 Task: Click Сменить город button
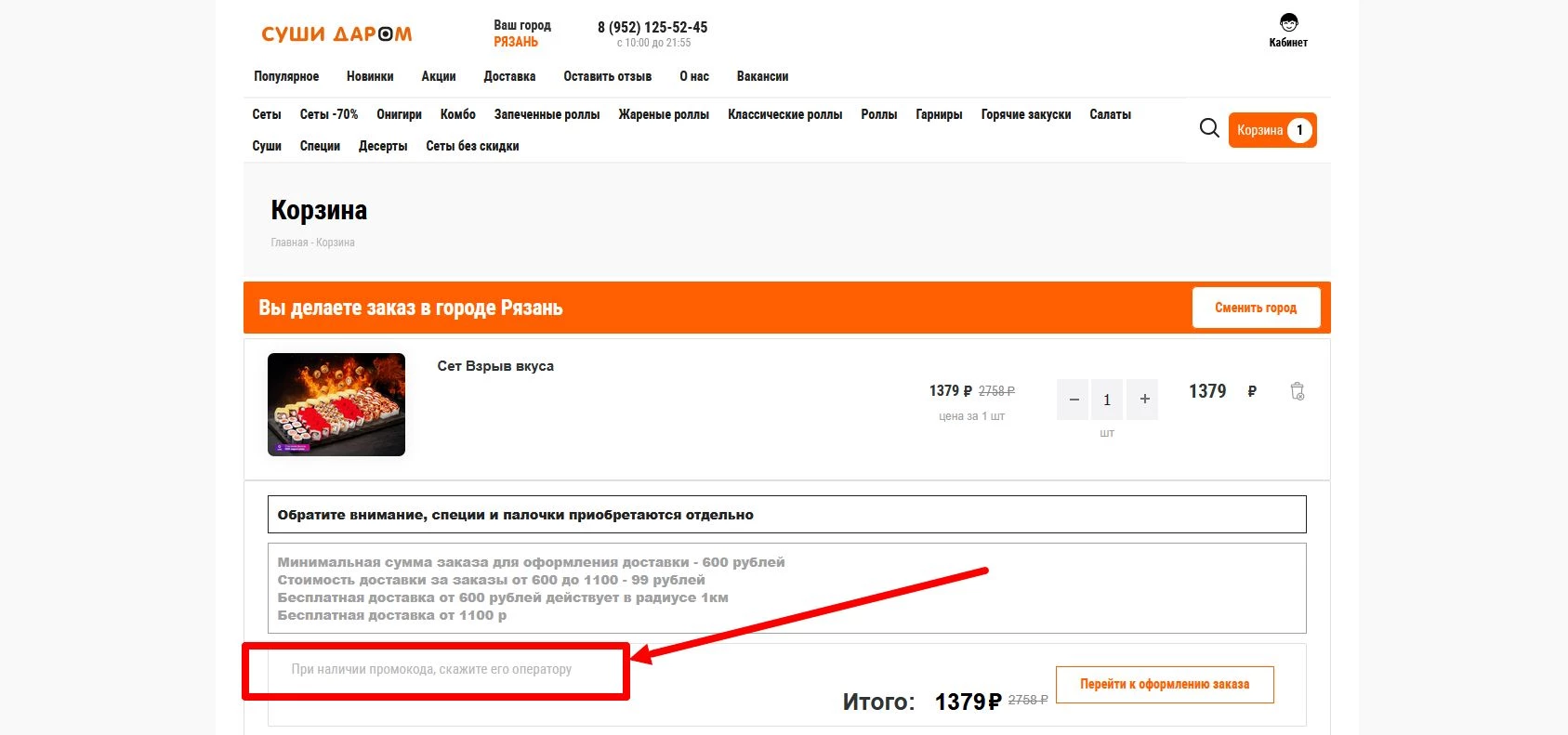click(x=1255, y=308)
